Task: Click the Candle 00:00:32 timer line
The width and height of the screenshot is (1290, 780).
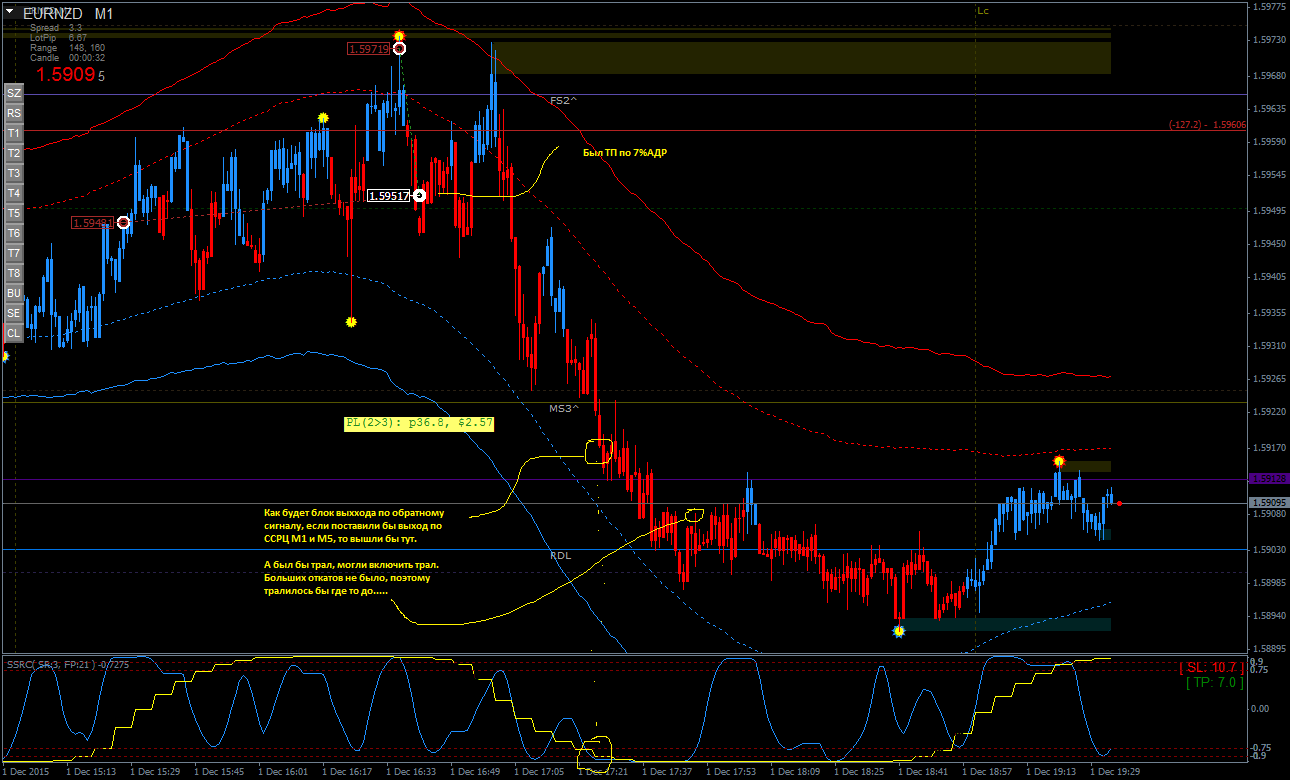Action: [68, 58]
